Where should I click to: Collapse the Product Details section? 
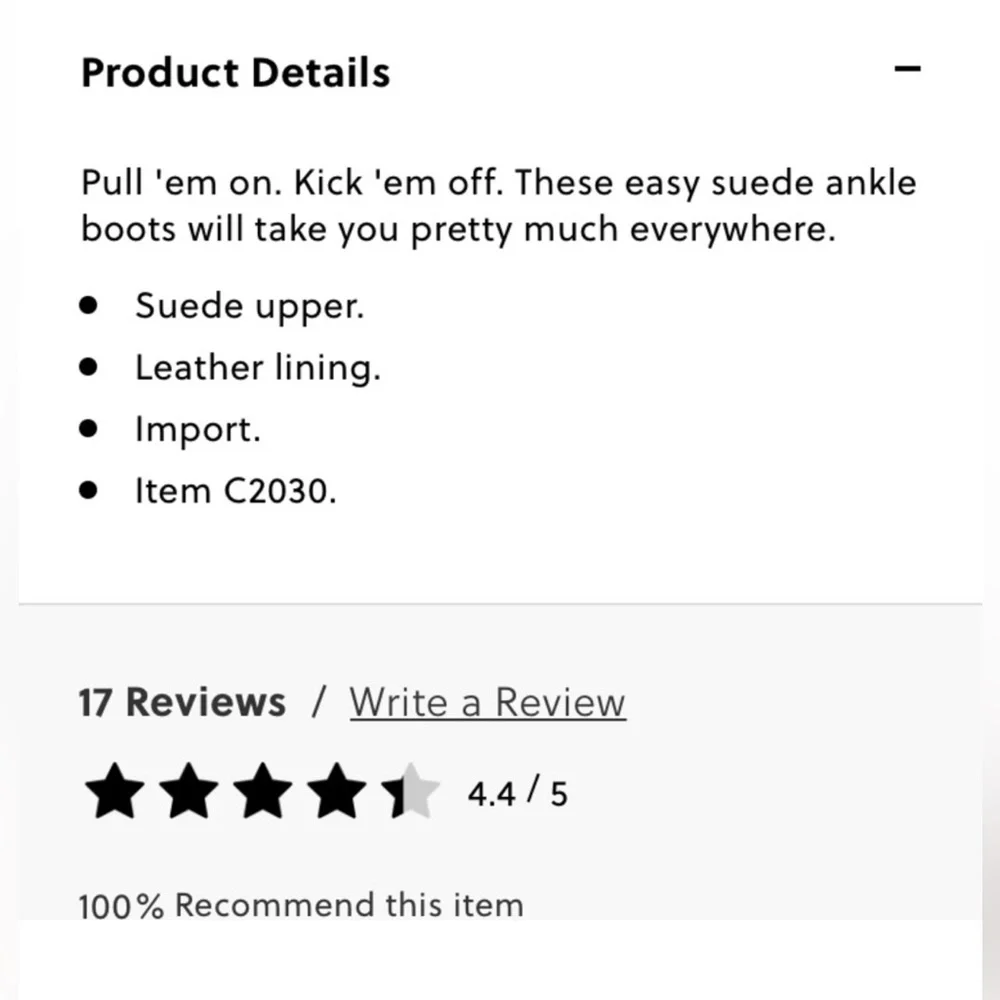(x=907, y=69)
